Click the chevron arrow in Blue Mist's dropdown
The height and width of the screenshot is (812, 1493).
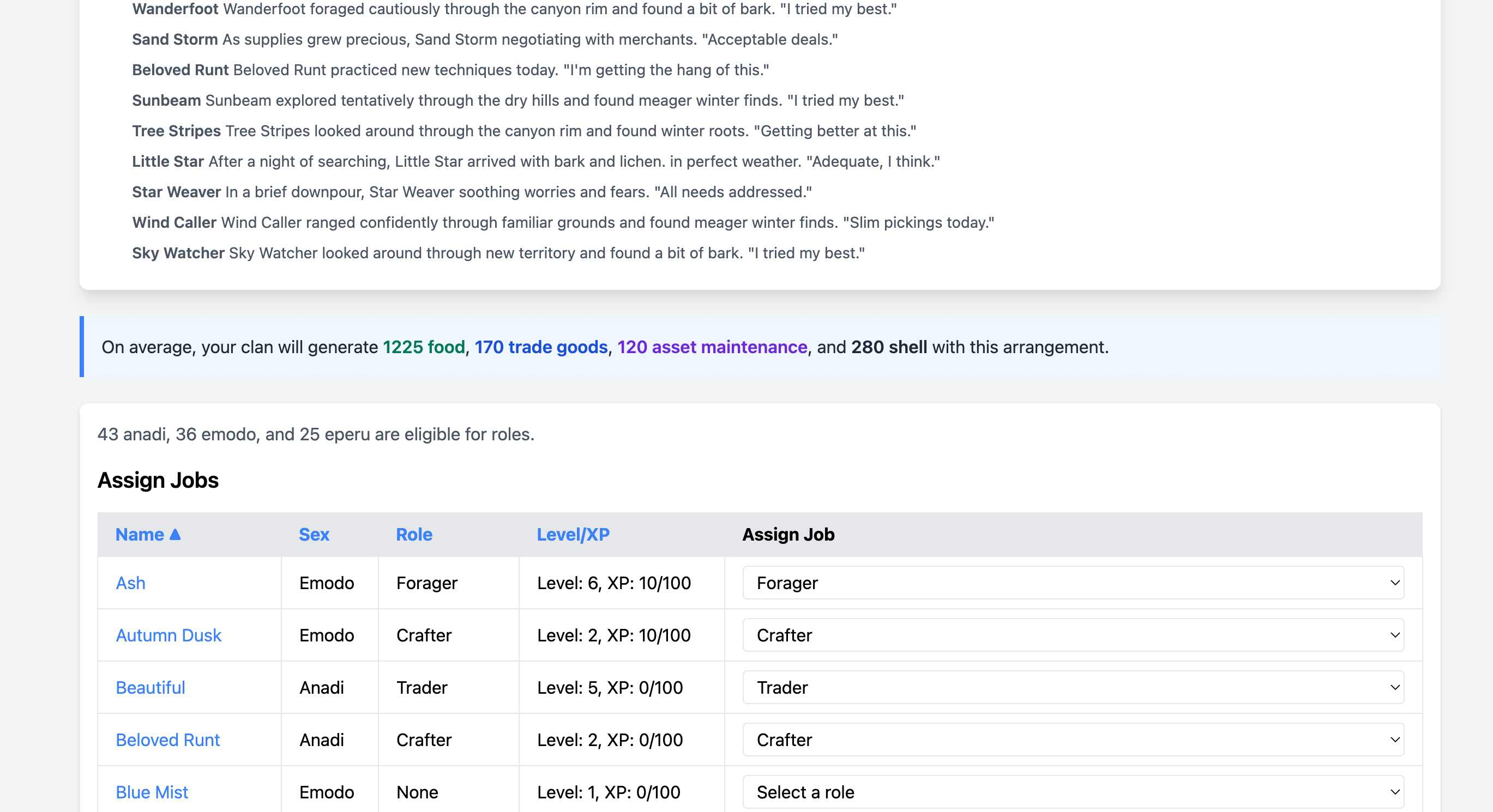(x=1394, y=791)
